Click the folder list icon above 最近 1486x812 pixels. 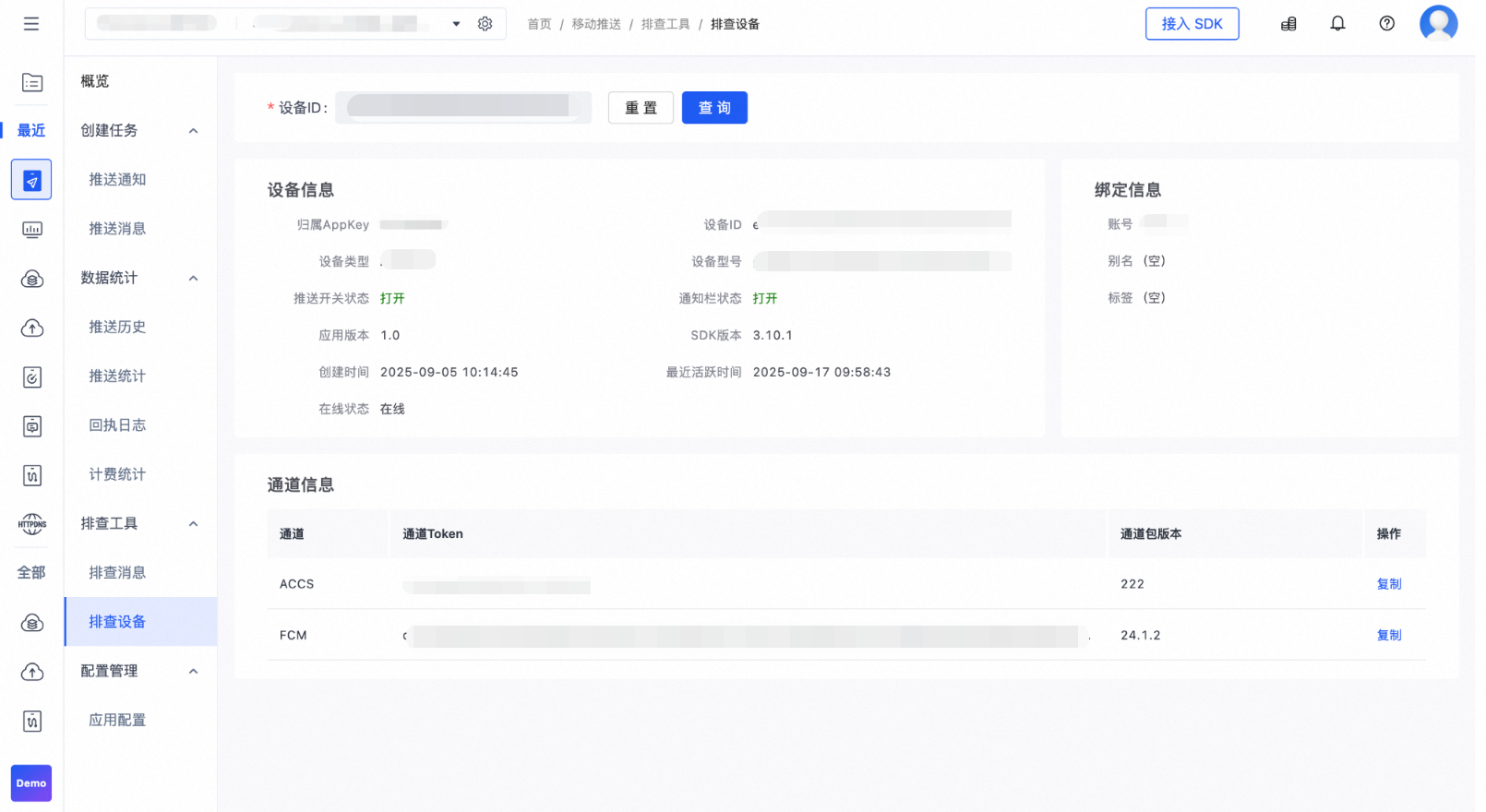[32, 82]
